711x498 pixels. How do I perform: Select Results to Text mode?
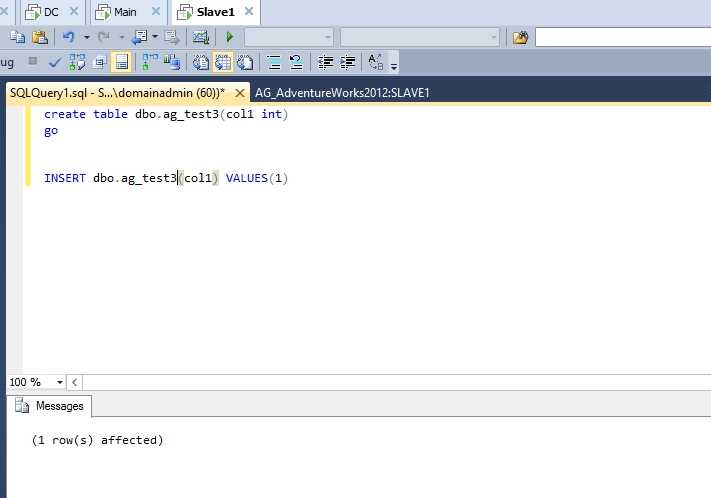coord(201,62)
